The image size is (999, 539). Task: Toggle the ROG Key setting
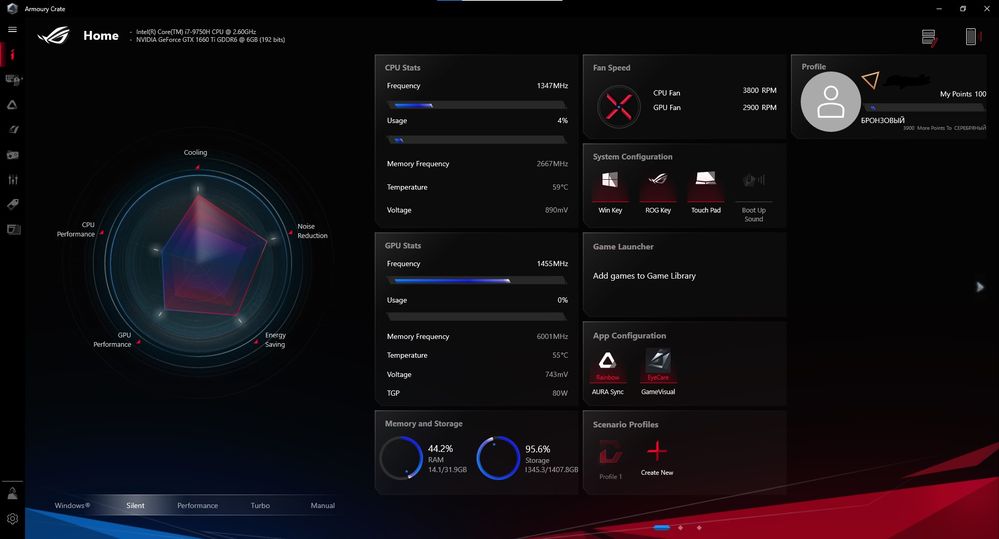[x=658, y=190]
